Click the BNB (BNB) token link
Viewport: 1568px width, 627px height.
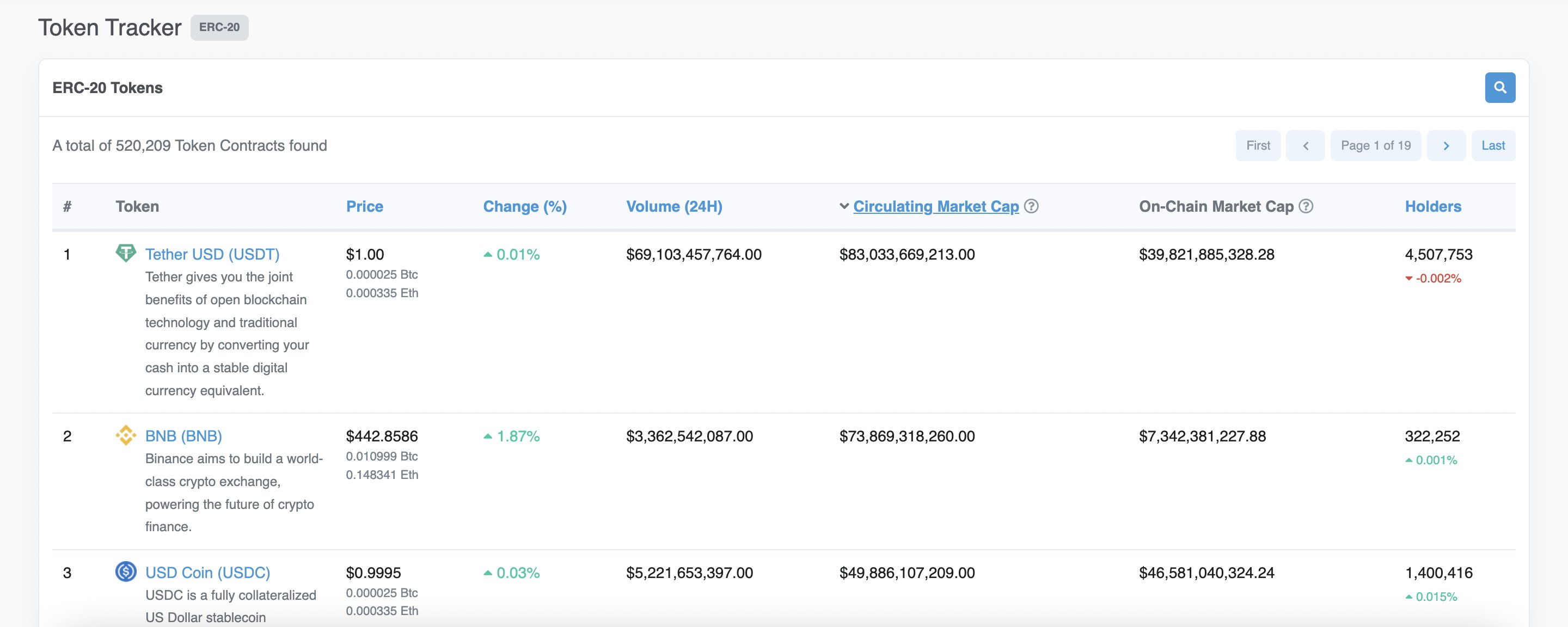point(183,435)
